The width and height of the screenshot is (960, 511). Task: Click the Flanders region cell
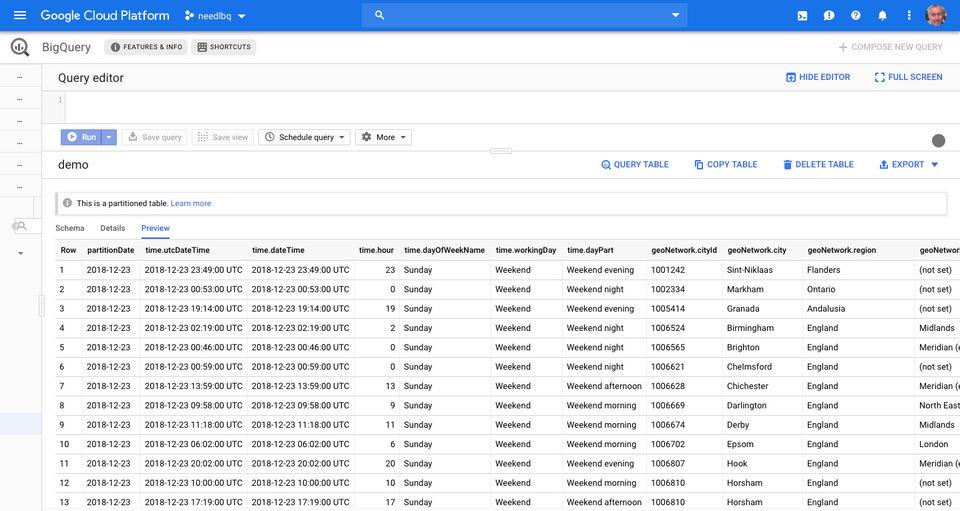click(823, 270)
